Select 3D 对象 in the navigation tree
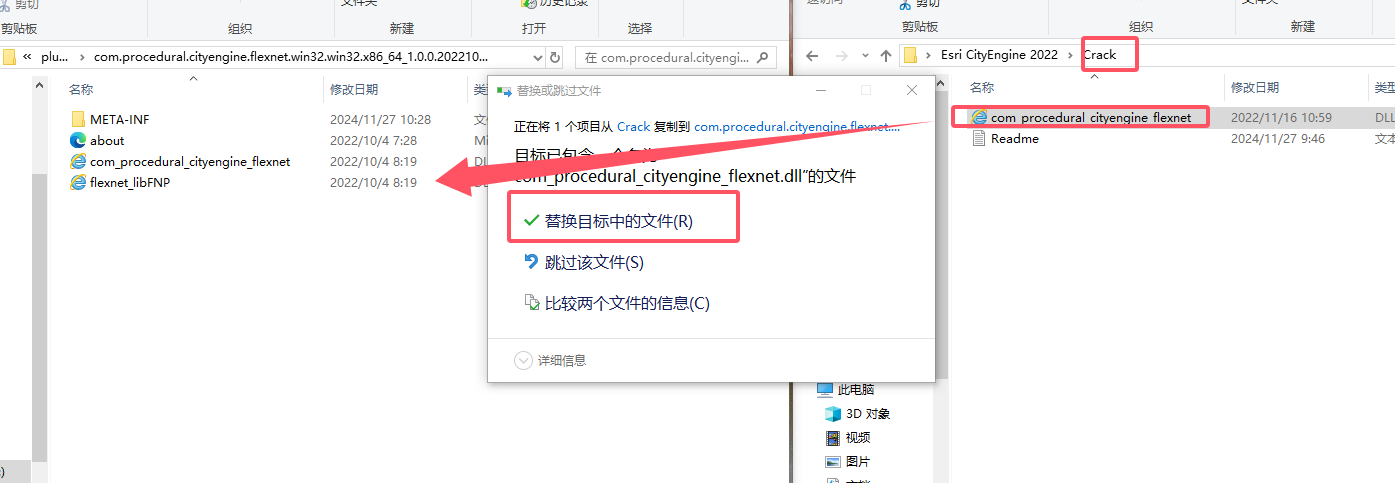The height and width of the screenshot is (483, 1395). pos(868,413)
